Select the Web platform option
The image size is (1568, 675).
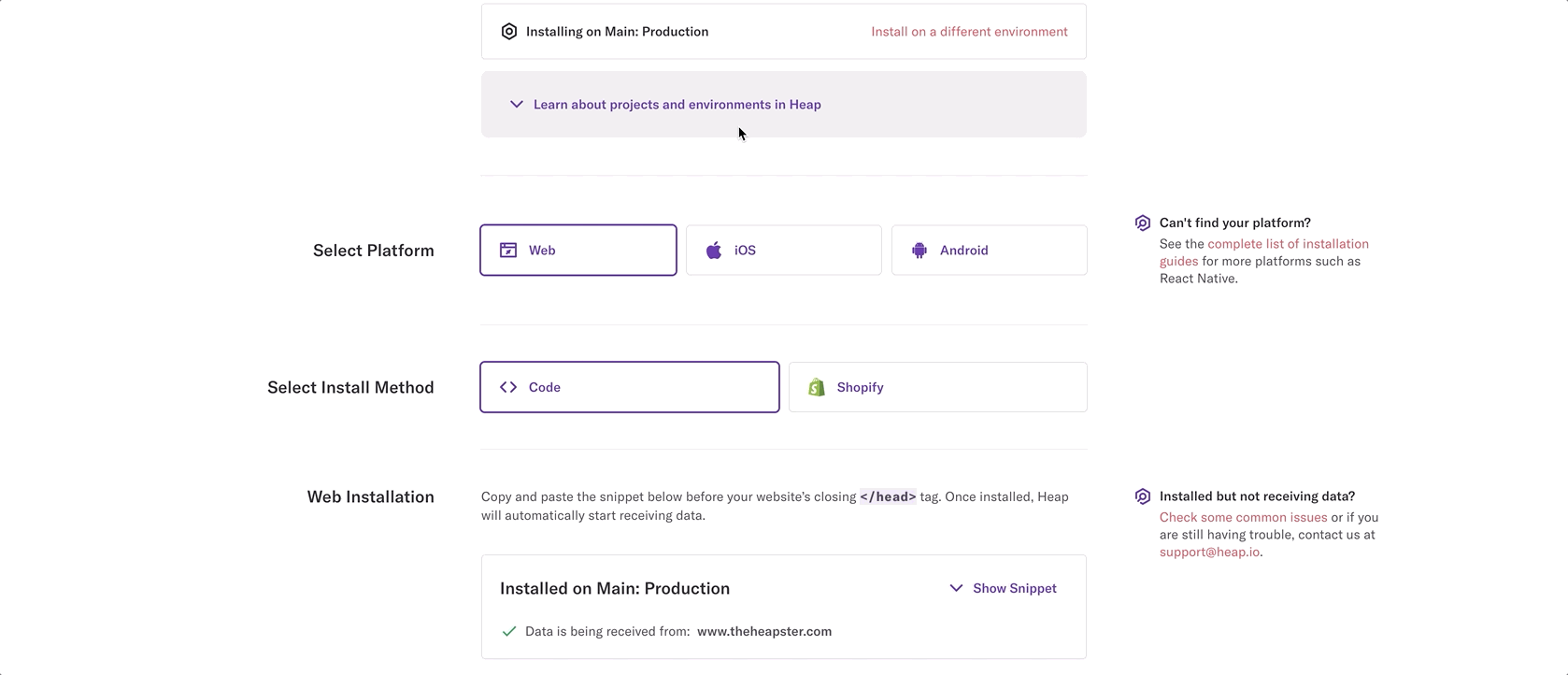coord(578,250)
